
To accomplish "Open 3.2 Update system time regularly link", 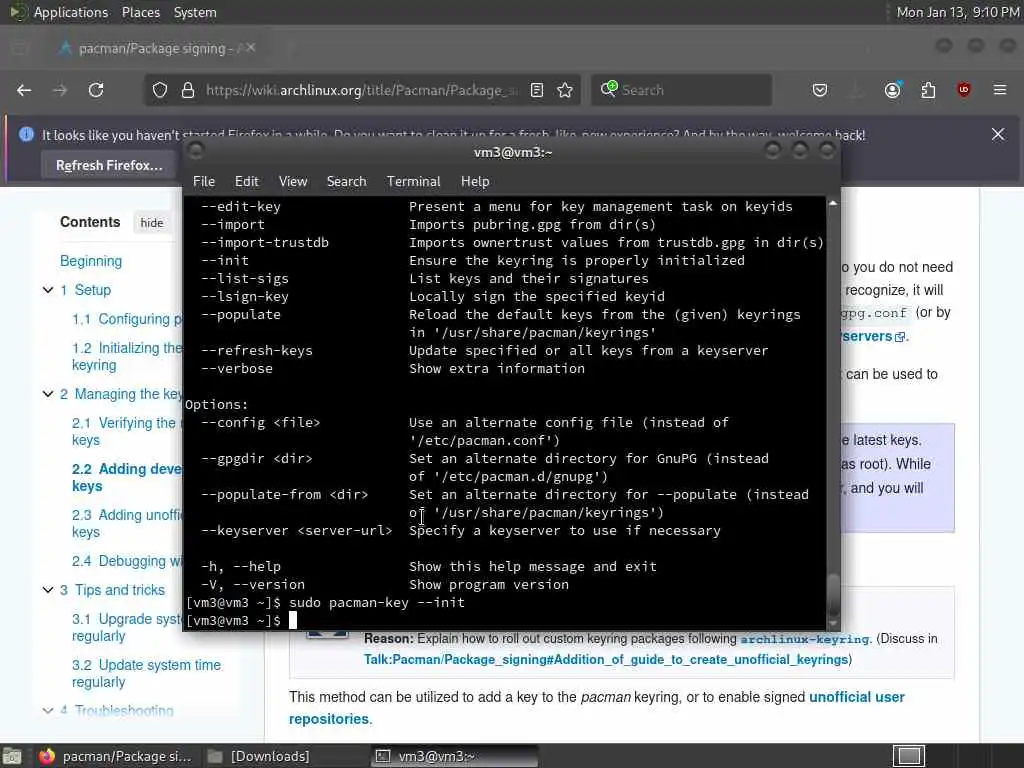I will 146,673.
